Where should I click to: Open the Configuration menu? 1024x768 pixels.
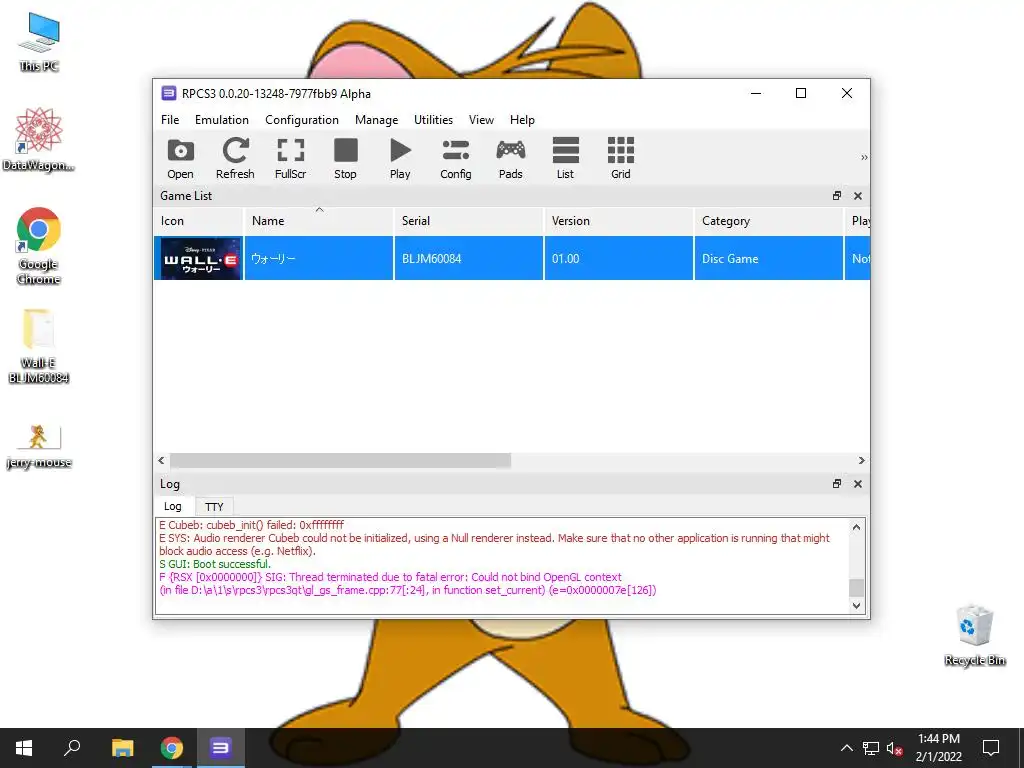click(302, 120)
